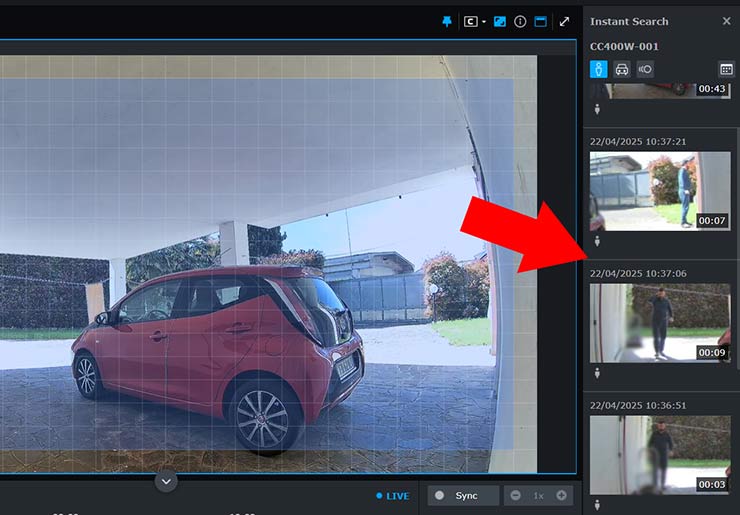This screenshot has height=515, width=740.
Task: Expand the viewer to fullscreen
Action: click(565, 21)
